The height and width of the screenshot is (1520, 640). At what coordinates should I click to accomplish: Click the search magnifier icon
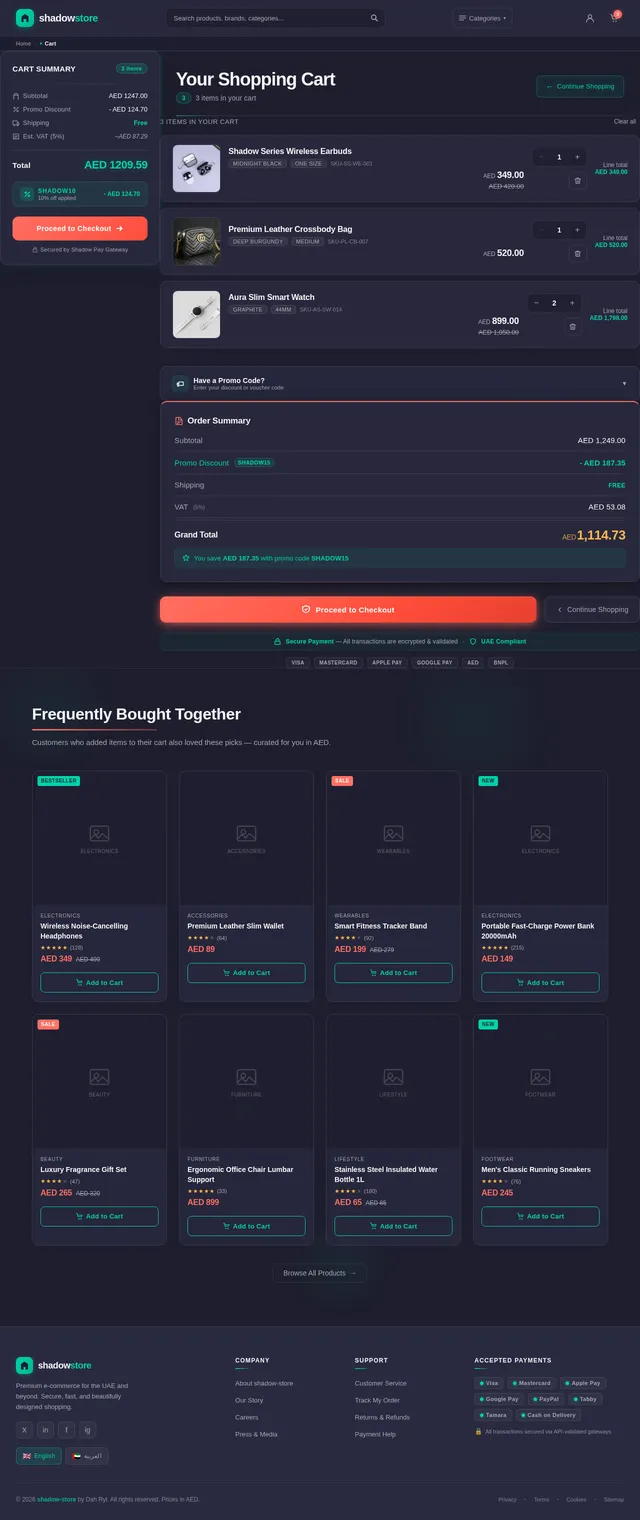point(374,18)
